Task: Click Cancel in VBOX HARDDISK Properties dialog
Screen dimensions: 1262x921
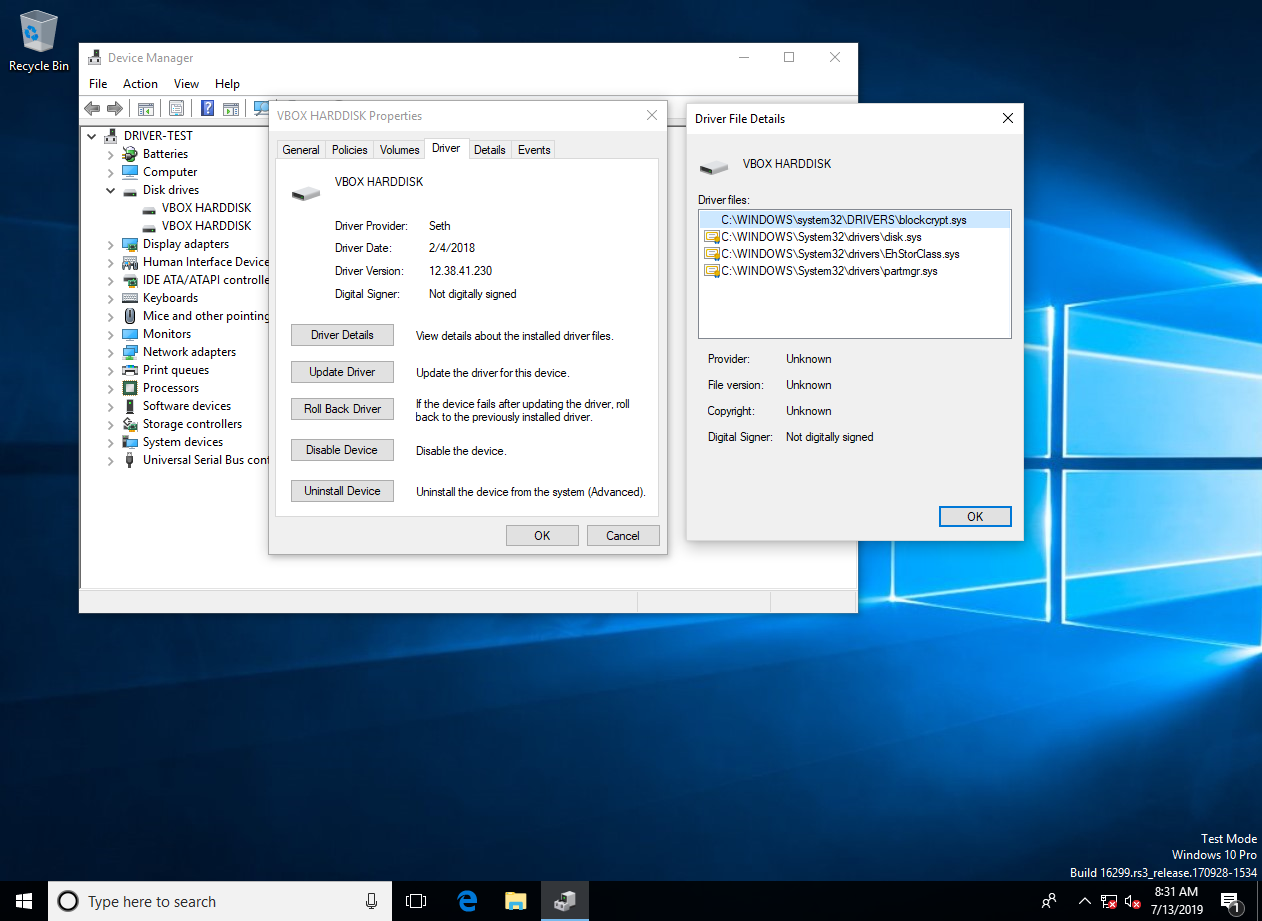Action: tap(623, 535)
